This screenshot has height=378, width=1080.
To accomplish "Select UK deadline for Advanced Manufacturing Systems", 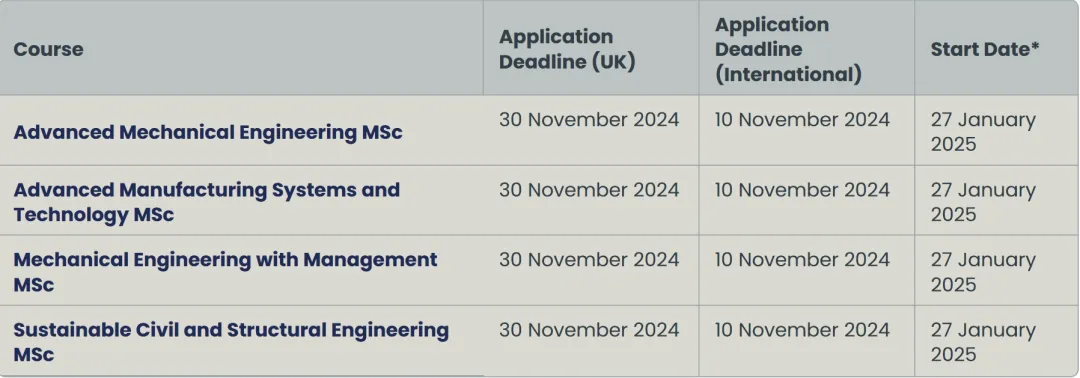I will (589, 190).
